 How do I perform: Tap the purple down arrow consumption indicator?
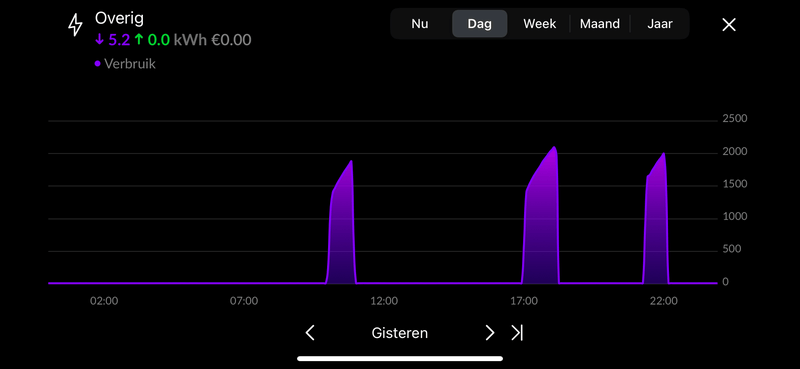coord(99,40)
